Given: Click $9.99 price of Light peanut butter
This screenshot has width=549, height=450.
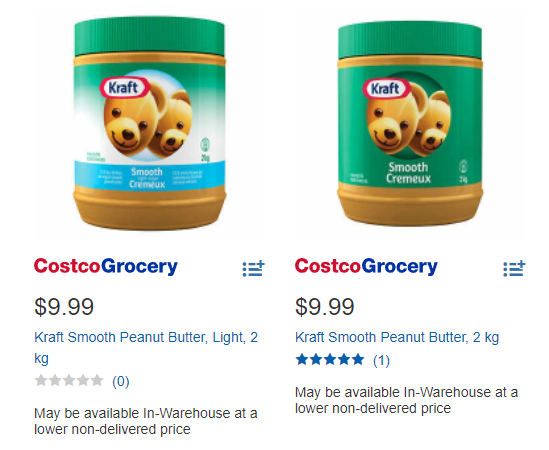Looking at the screenshot, I should point(64,307).
